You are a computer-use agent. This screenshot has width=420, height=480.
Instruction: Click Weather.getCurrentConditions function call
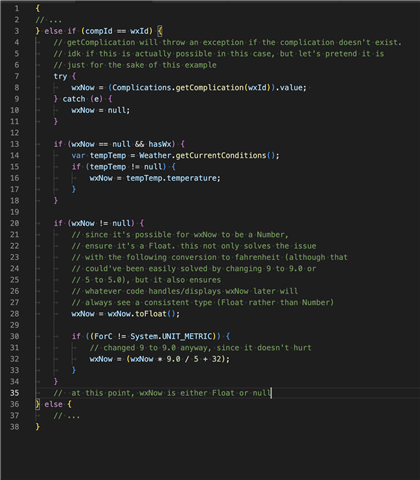203,155
